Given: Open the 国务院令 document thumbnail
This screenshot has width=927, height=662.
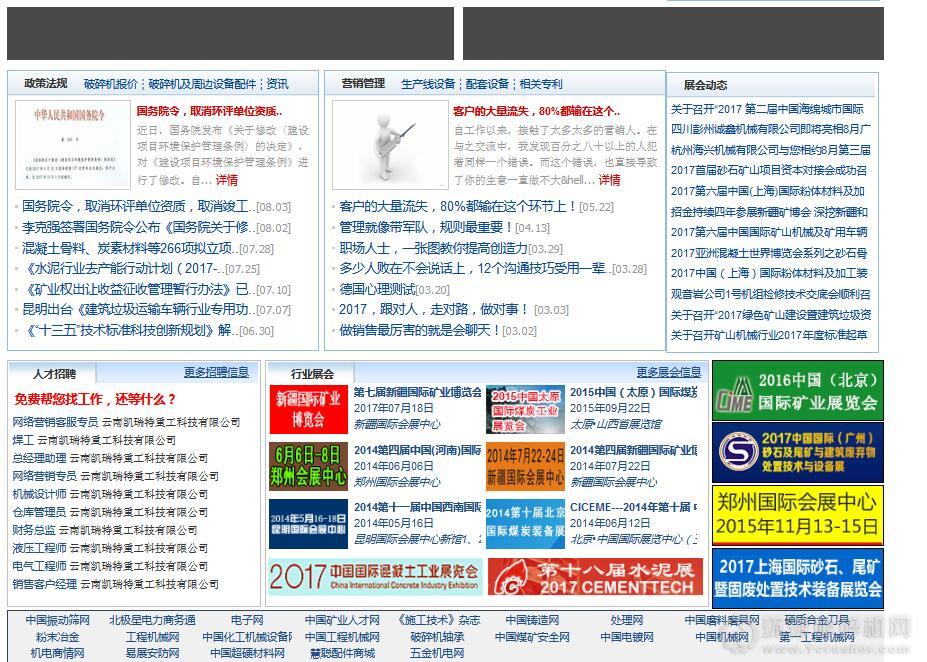Looking at the screenshot, I should click(72, 144).
